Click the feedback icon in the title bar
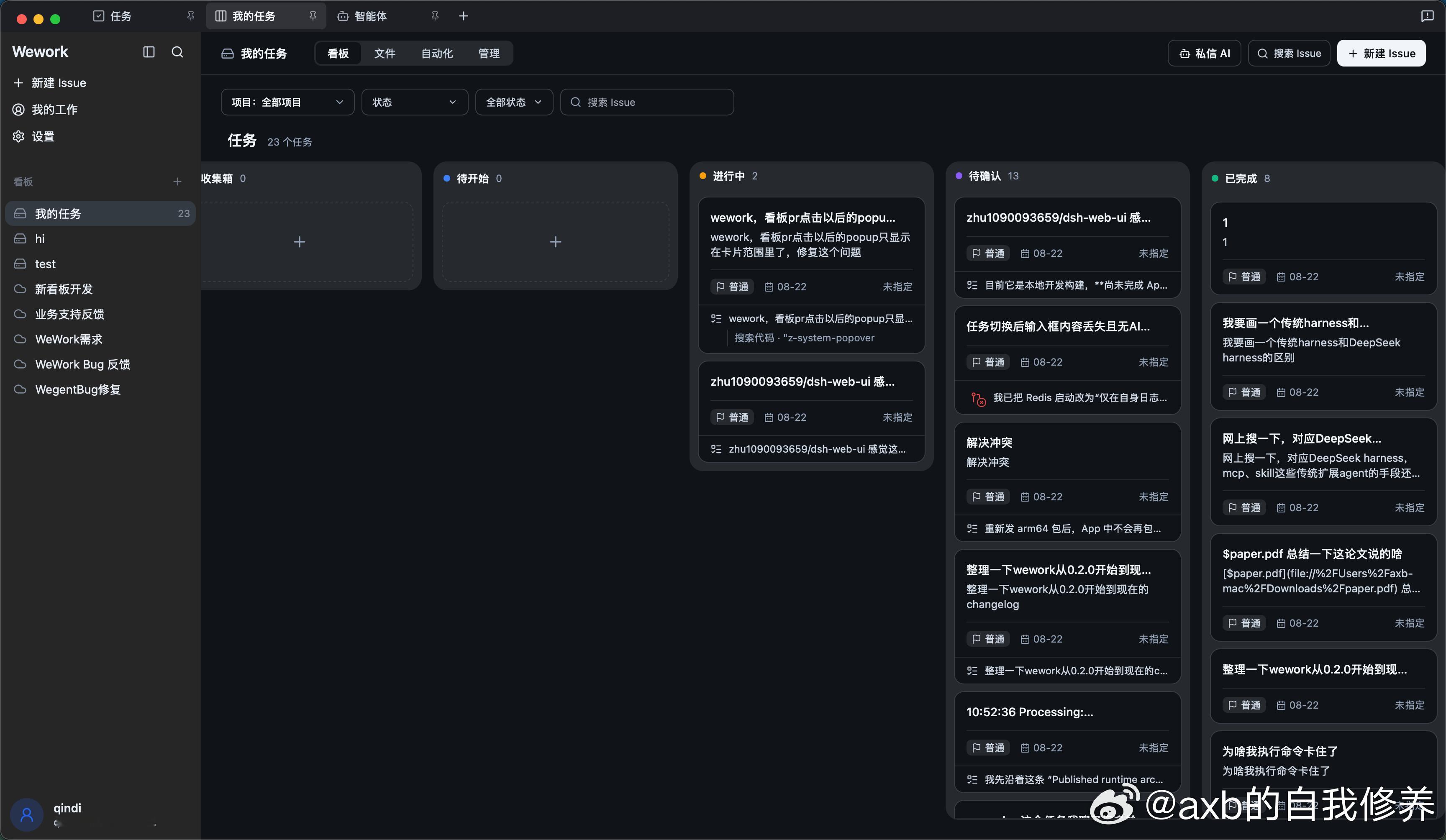1446x840 pixels. pos(1427,16)
